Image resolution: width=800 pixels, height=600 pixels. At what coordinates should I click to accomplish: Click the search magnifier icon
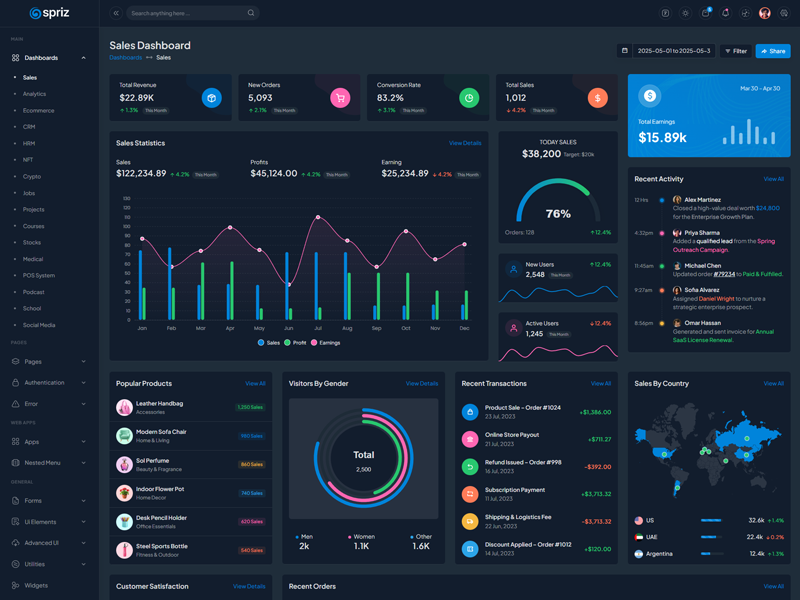251,13
